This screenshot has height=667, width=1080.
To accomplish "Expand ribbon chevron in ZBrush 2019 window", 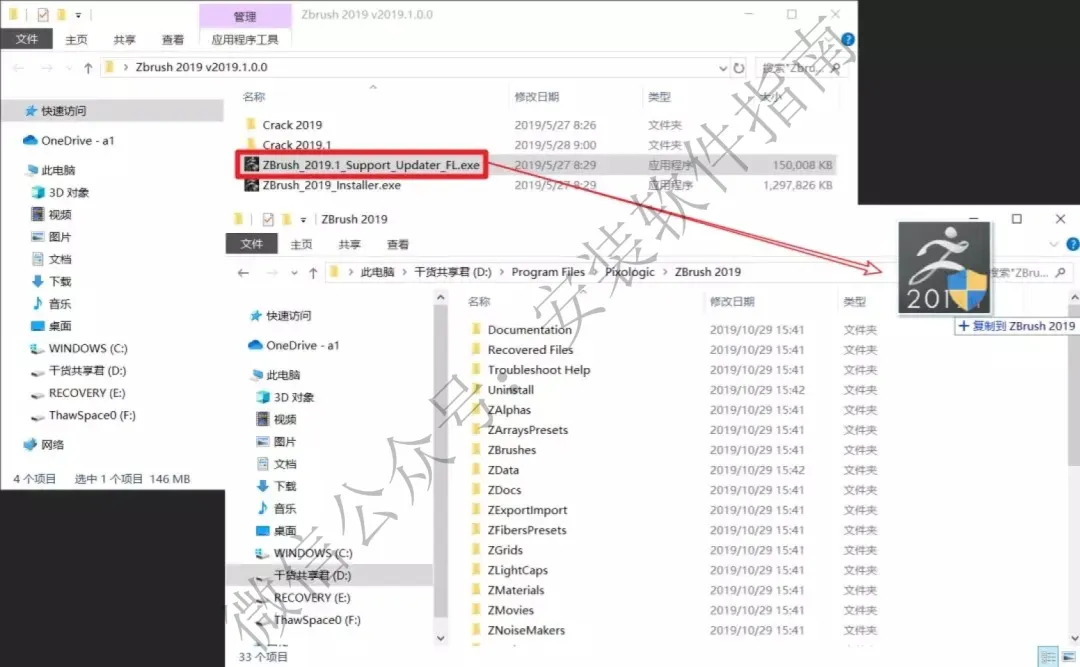I will 1053,244.
